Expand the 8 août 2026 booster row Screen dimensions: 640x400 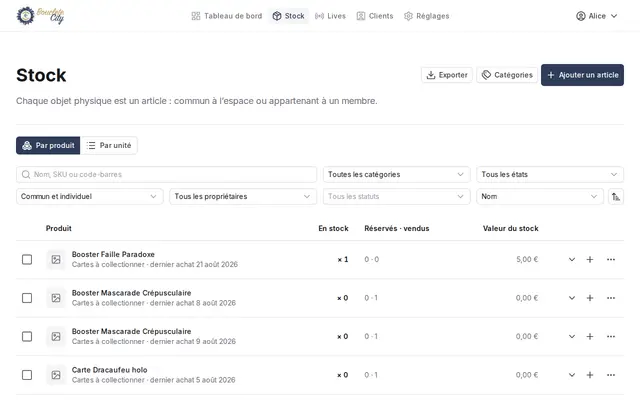[x=572, y=298]
